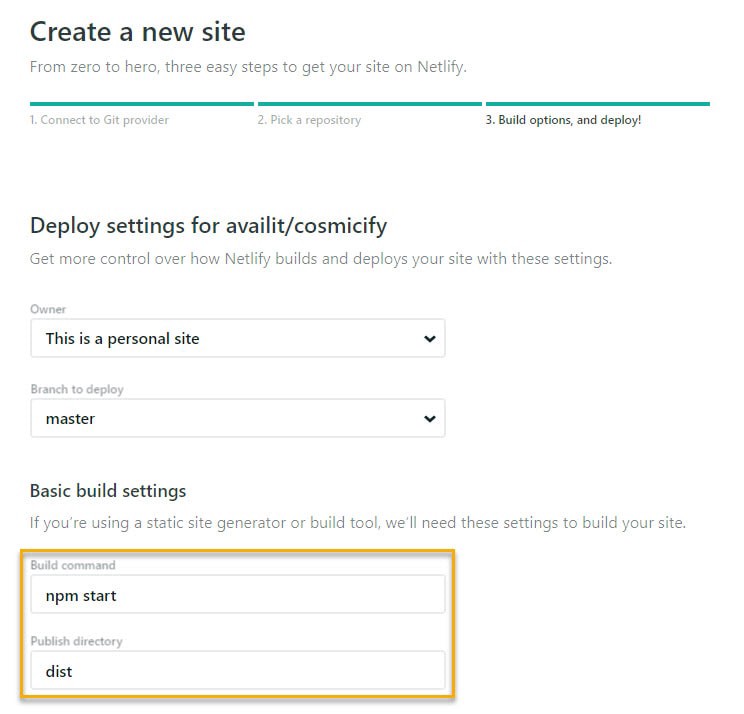The height and width of the screenshot is (714, 744).
Task: Click the progress bar above step 2
Action: 370,103
